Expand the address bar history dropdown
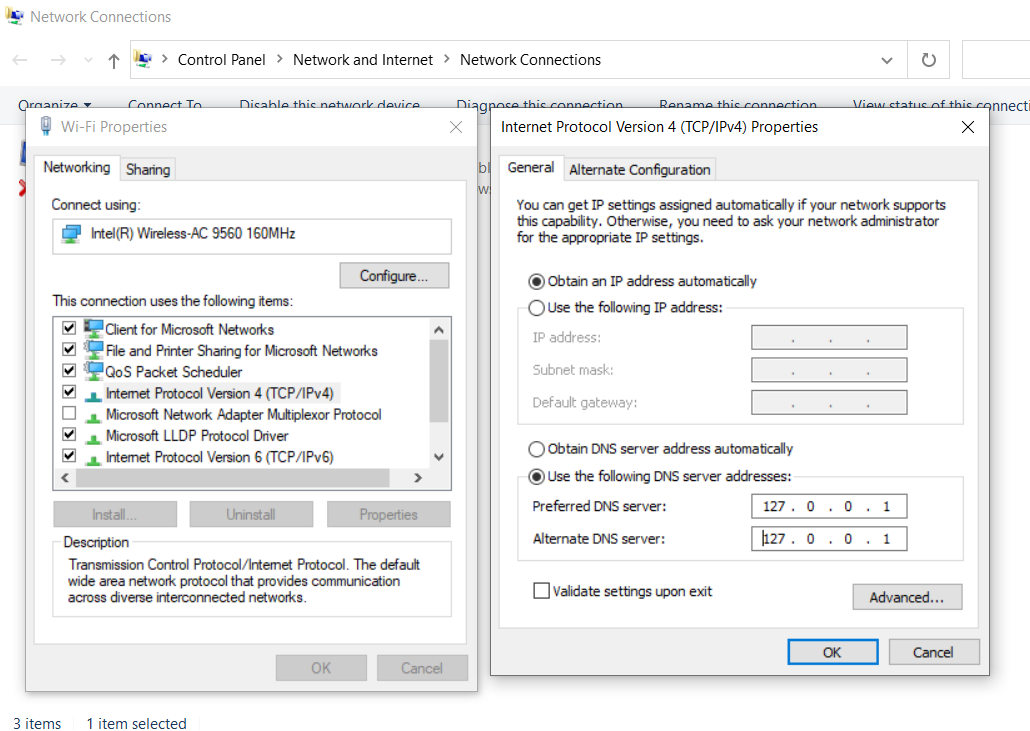The image size is (1030, 731). (887, 60)
